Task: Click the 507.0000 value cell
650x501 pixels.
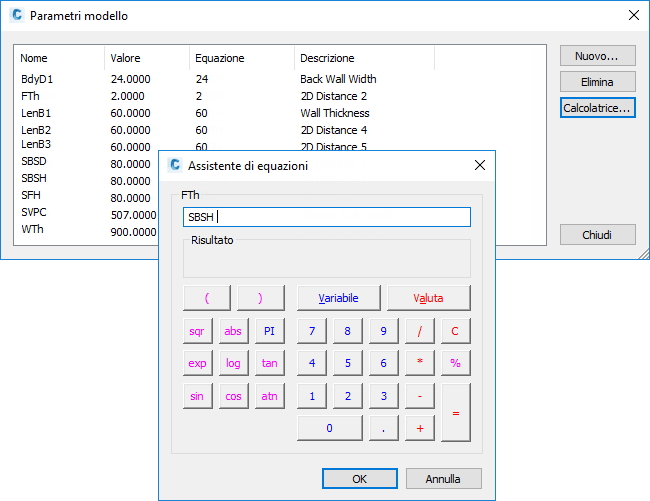Action: pos(133,215)
